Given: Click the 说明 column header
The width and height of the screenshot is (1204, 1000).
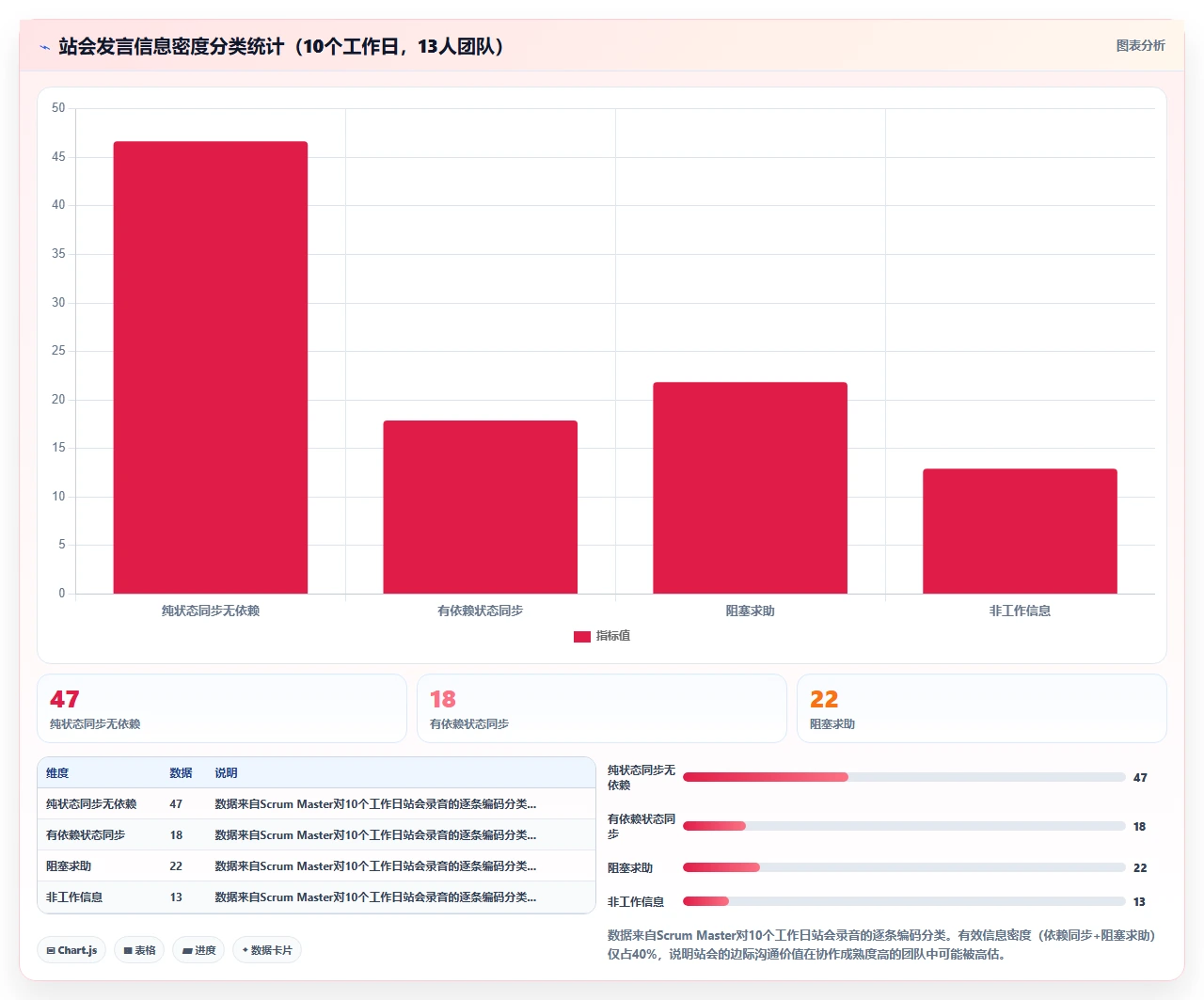Looking at the screenshot, I should click(226, 773).
